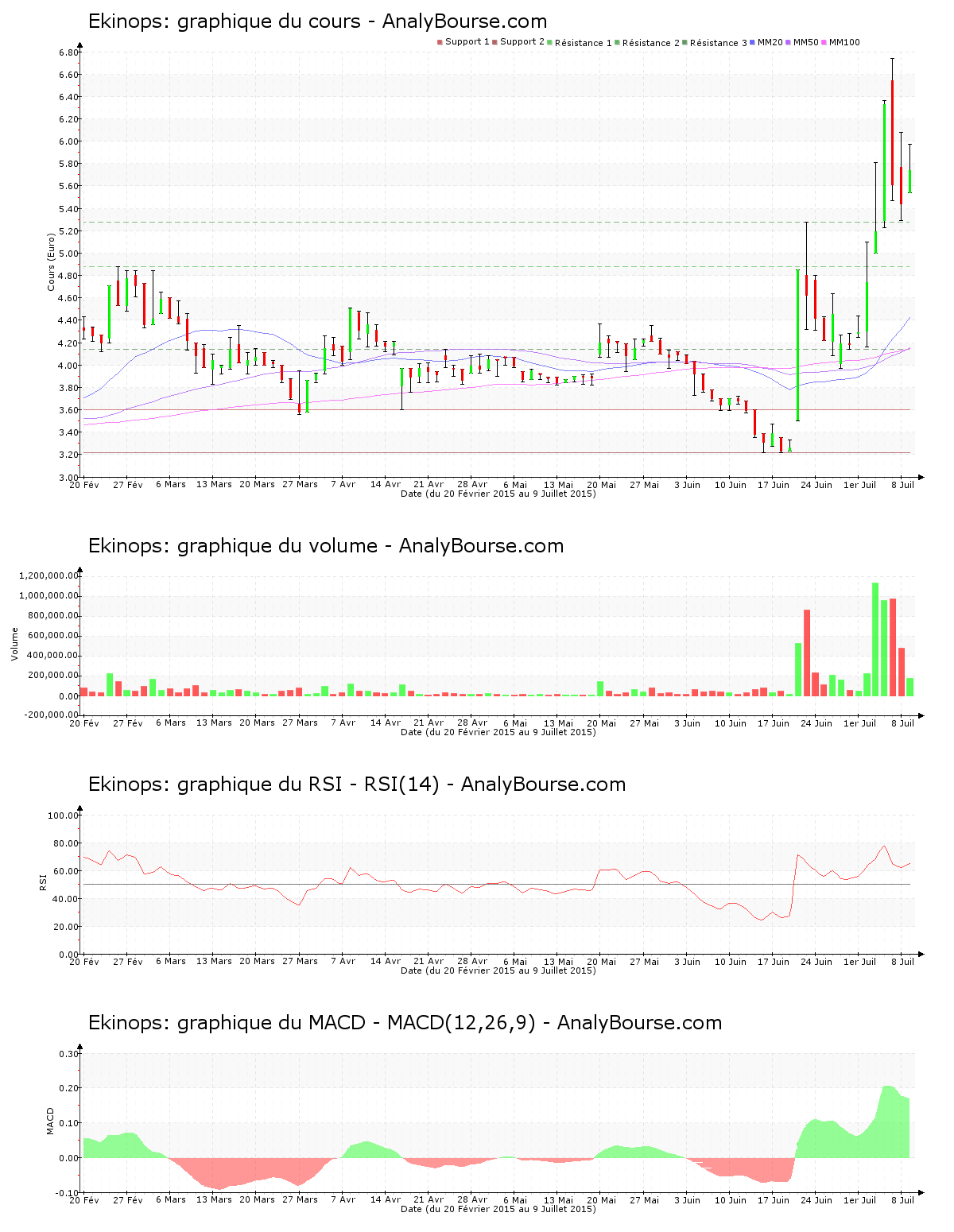Click '13 Mars' date on the RSI chart
954x1232 pixels.
(x=214, y=961)
